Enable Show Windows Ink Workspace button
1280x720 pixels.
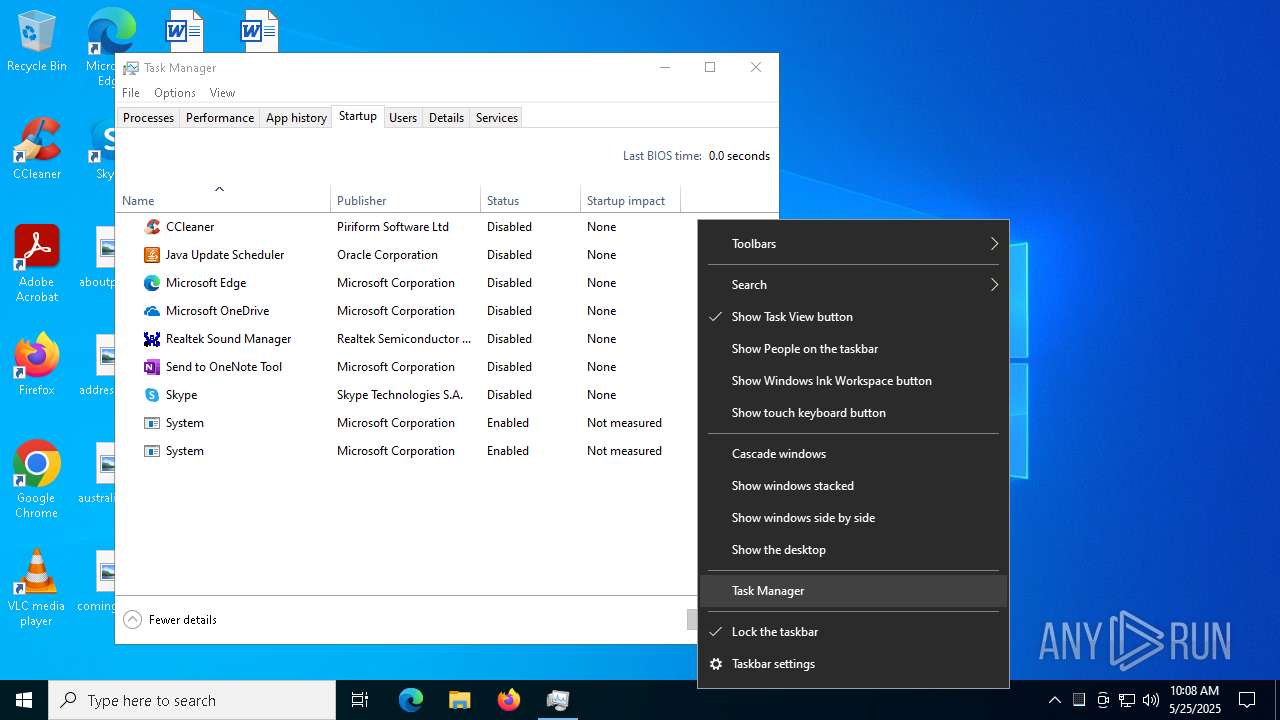click(x=853, y=381)
